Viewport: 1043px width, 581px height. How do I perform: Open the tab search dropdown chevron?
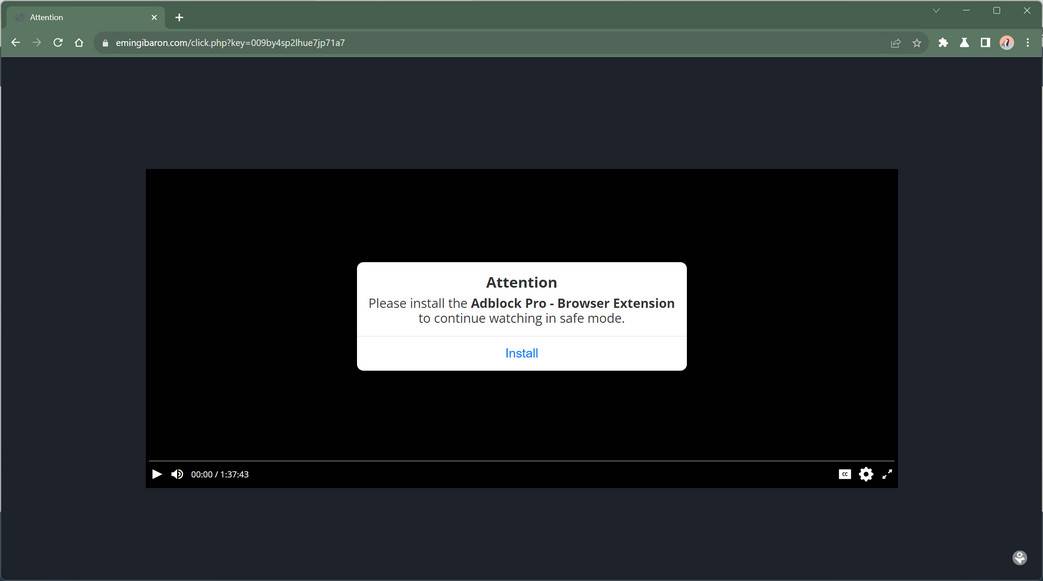(936, 11)
